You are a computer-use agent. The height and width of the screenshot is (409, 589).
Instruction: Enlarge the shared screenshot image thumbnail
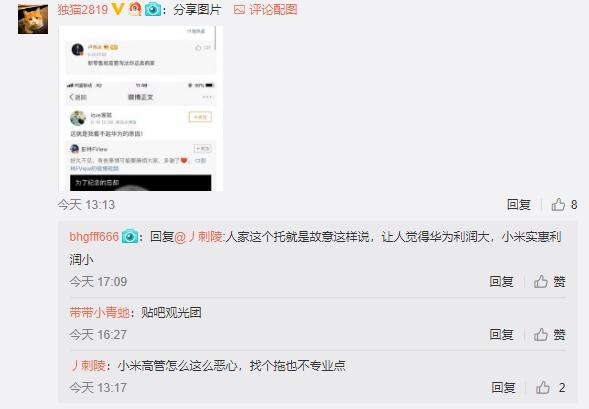[140, 108]
